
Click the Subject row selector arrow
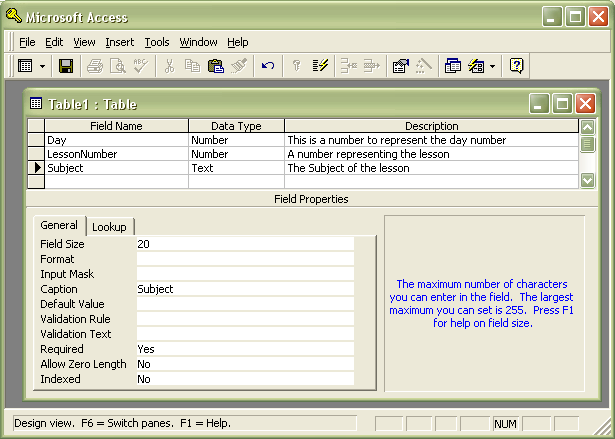[x=36, y=168]
